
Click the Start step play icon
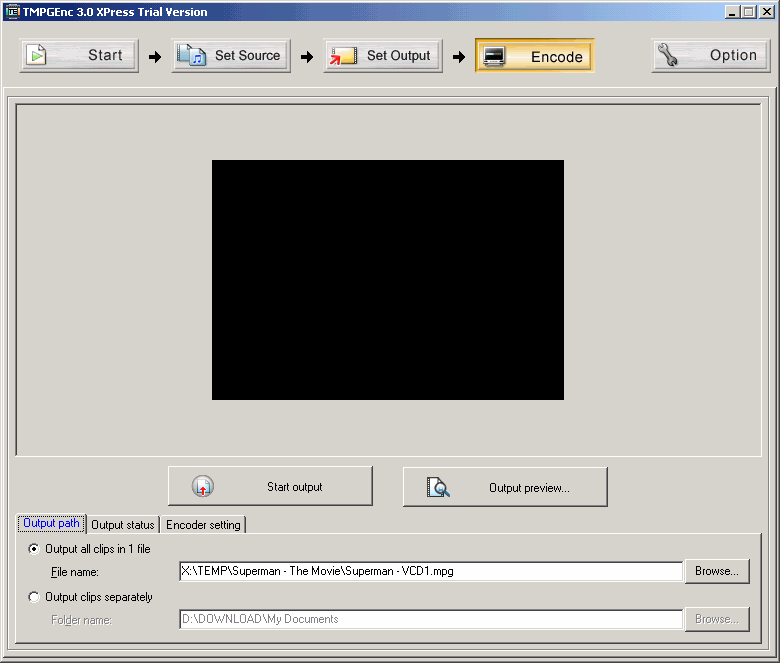point(37,56)
